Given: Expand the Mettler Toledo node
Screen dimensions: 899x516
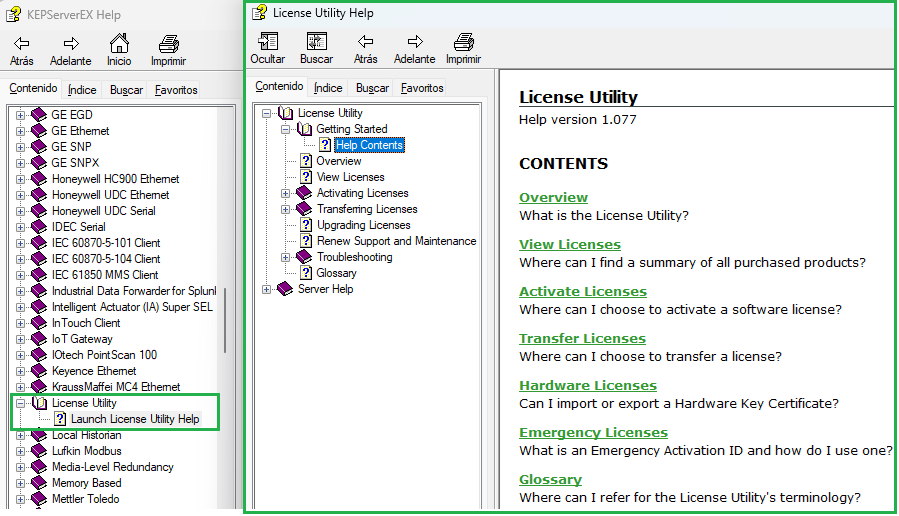Looking at the screenshot, I should coord(21,499).
